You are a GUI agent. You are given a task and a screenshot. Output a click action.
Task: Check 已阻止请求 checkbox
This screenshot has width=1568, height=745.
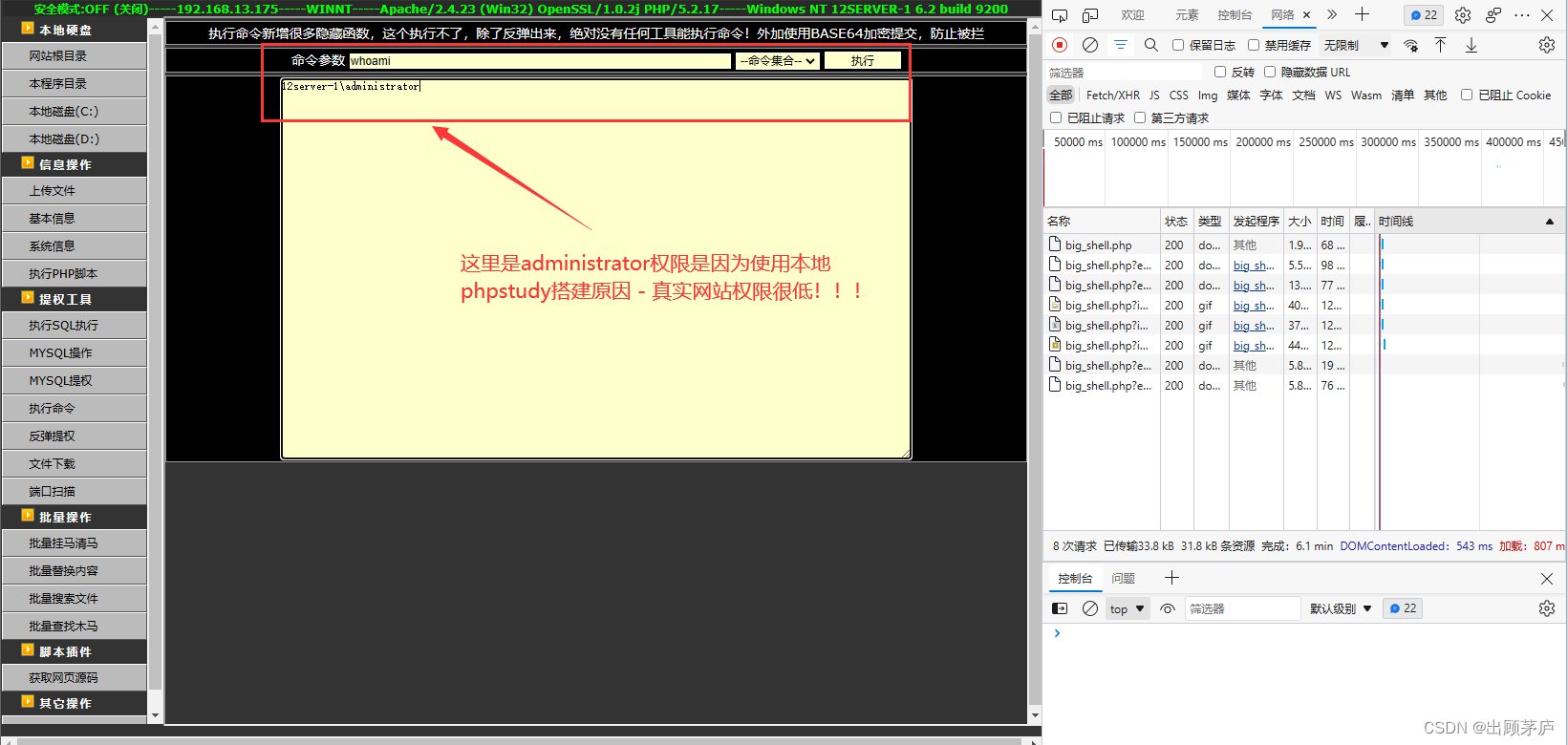(x=1056, y=117)
